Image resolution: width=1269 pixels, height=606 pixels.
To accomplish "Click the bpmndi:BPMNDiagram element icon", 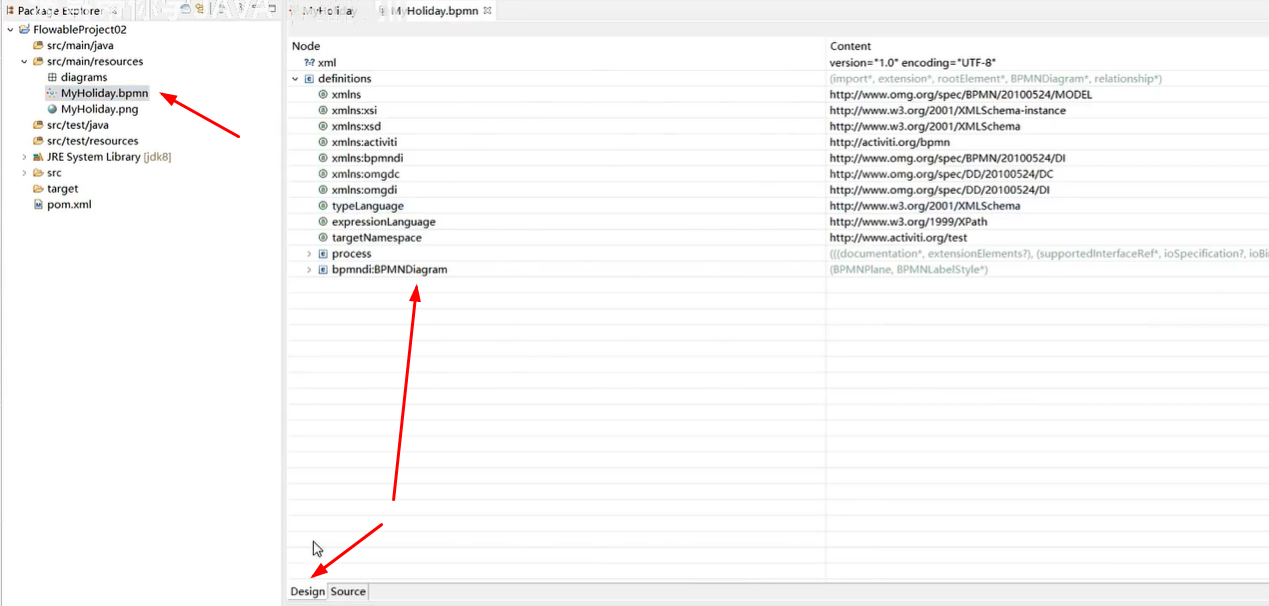I will click(x=323, y=270).
